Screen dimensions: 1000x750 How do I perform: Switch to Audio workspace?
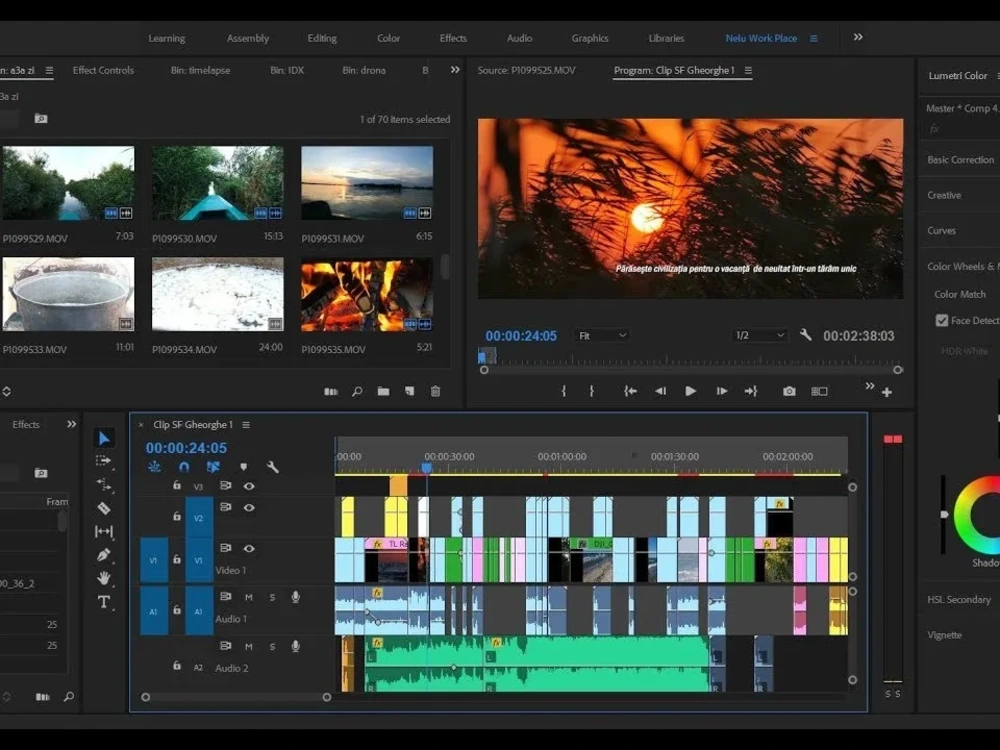point(519,38)
